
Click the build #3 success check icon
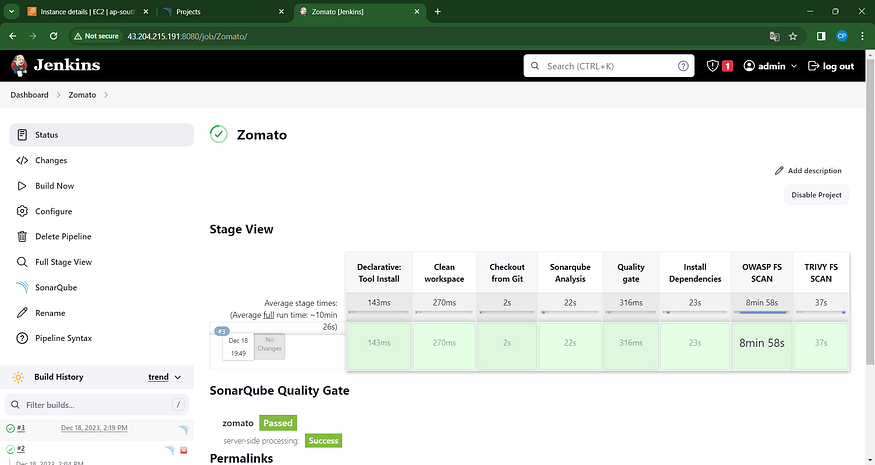click(x=10, y=429)
